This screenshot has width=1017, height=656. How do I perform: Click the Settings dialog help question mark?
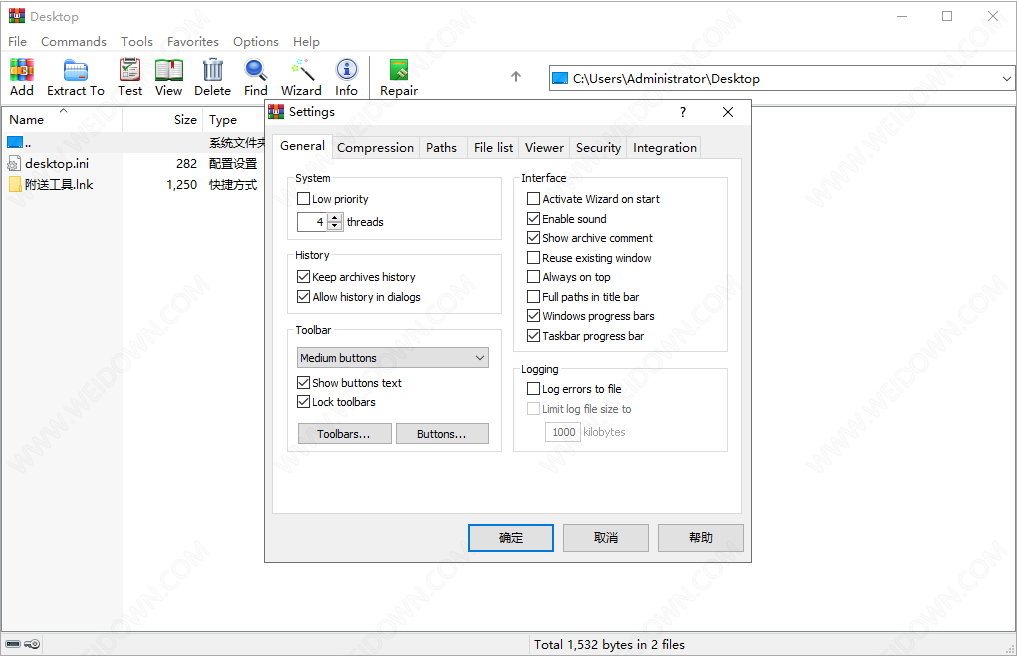(682, 112)
